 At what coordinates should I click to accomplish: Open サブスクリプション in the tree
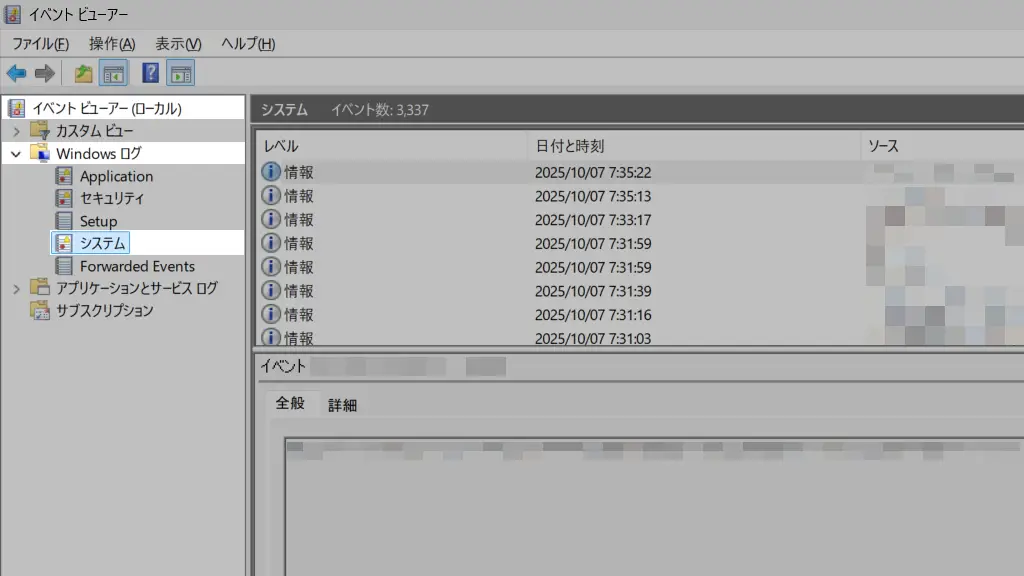coord(104,310)
